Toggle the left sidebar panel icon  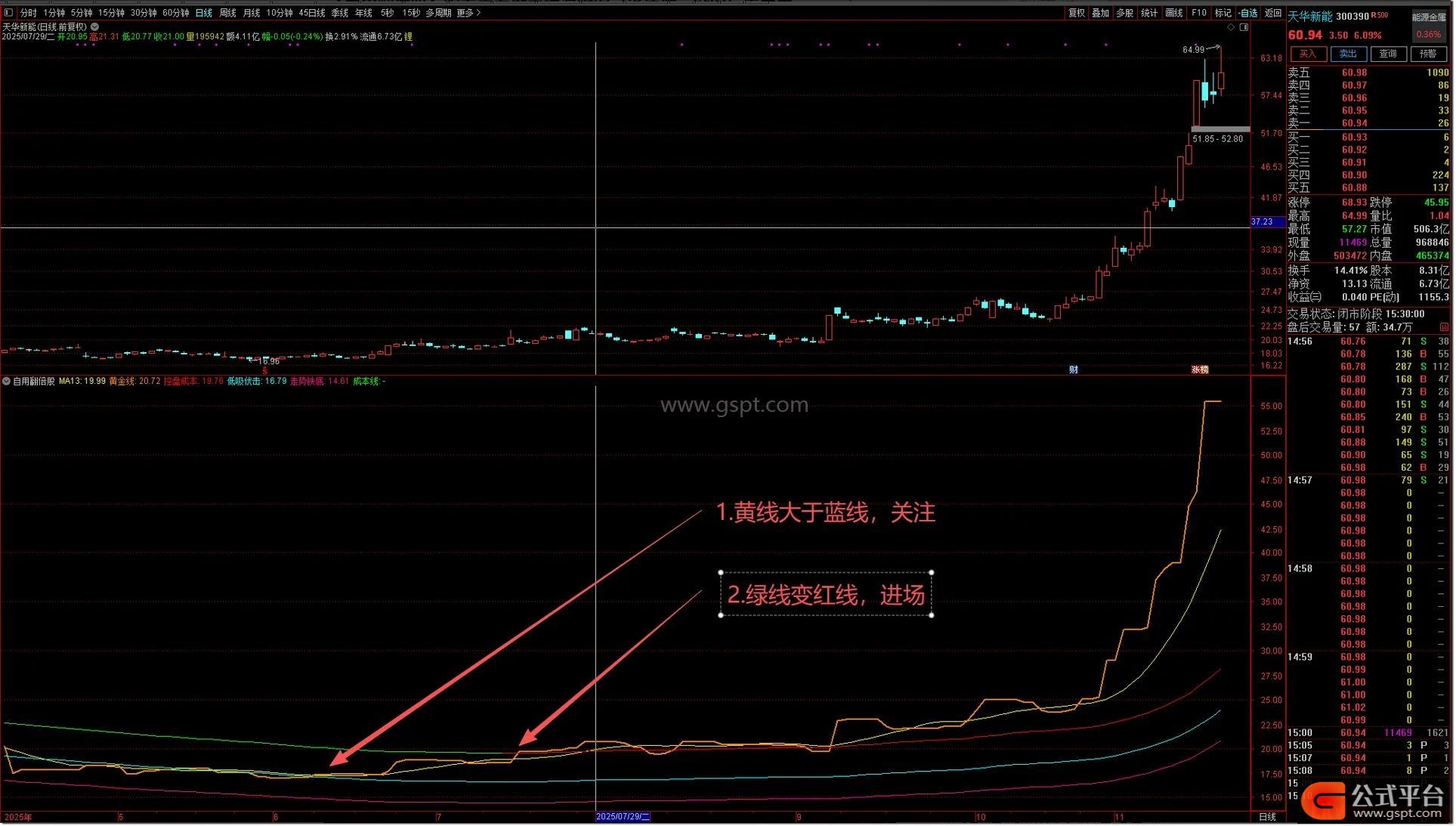[8, 13]
